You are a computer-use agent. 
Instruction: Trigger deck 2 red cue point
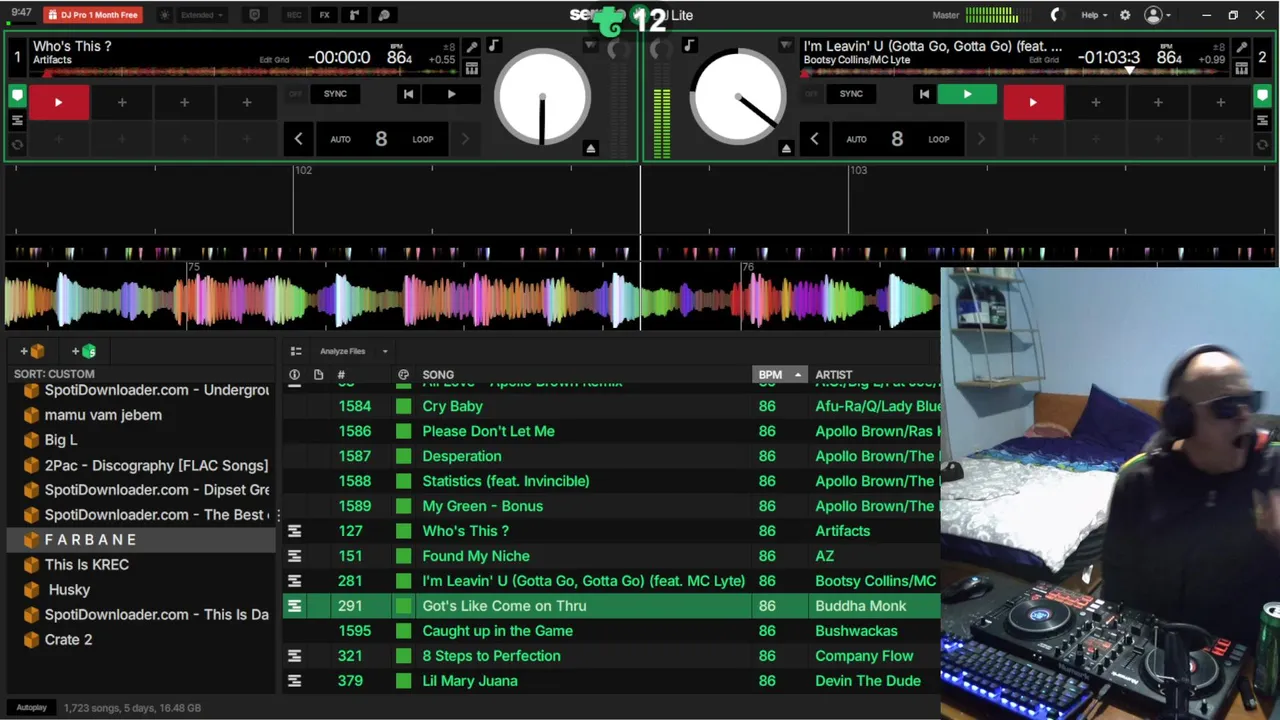pyautogui.click(x=1033, y=102)
